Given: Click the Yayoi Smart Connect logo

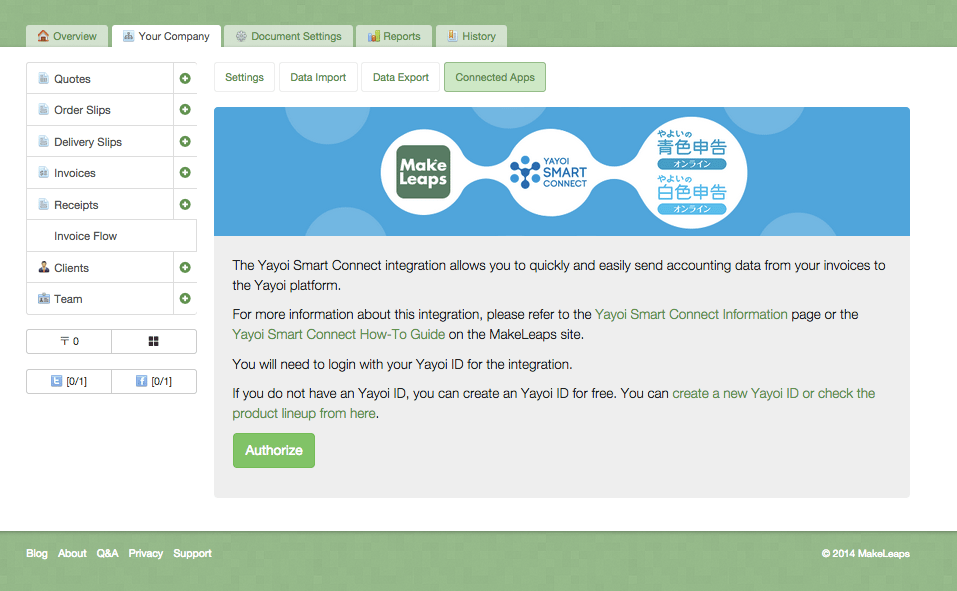Looking at the screenshot, I should (x=549, y=172).
